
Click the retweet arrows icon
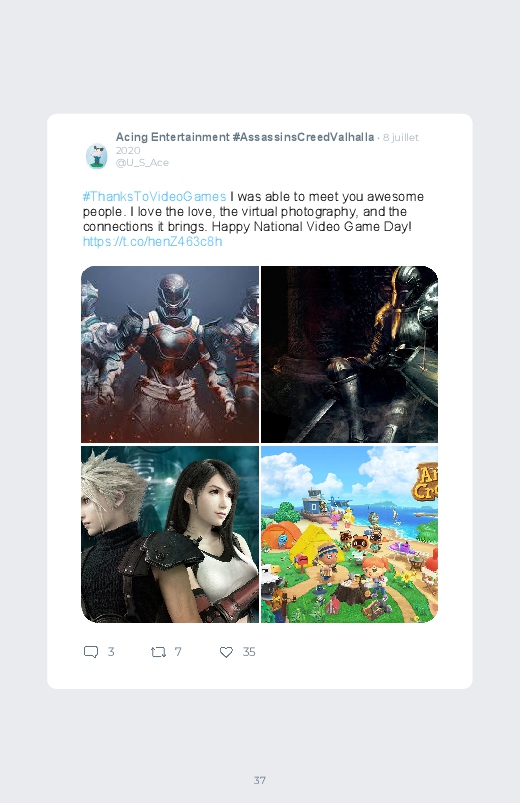tap(158, 652)
